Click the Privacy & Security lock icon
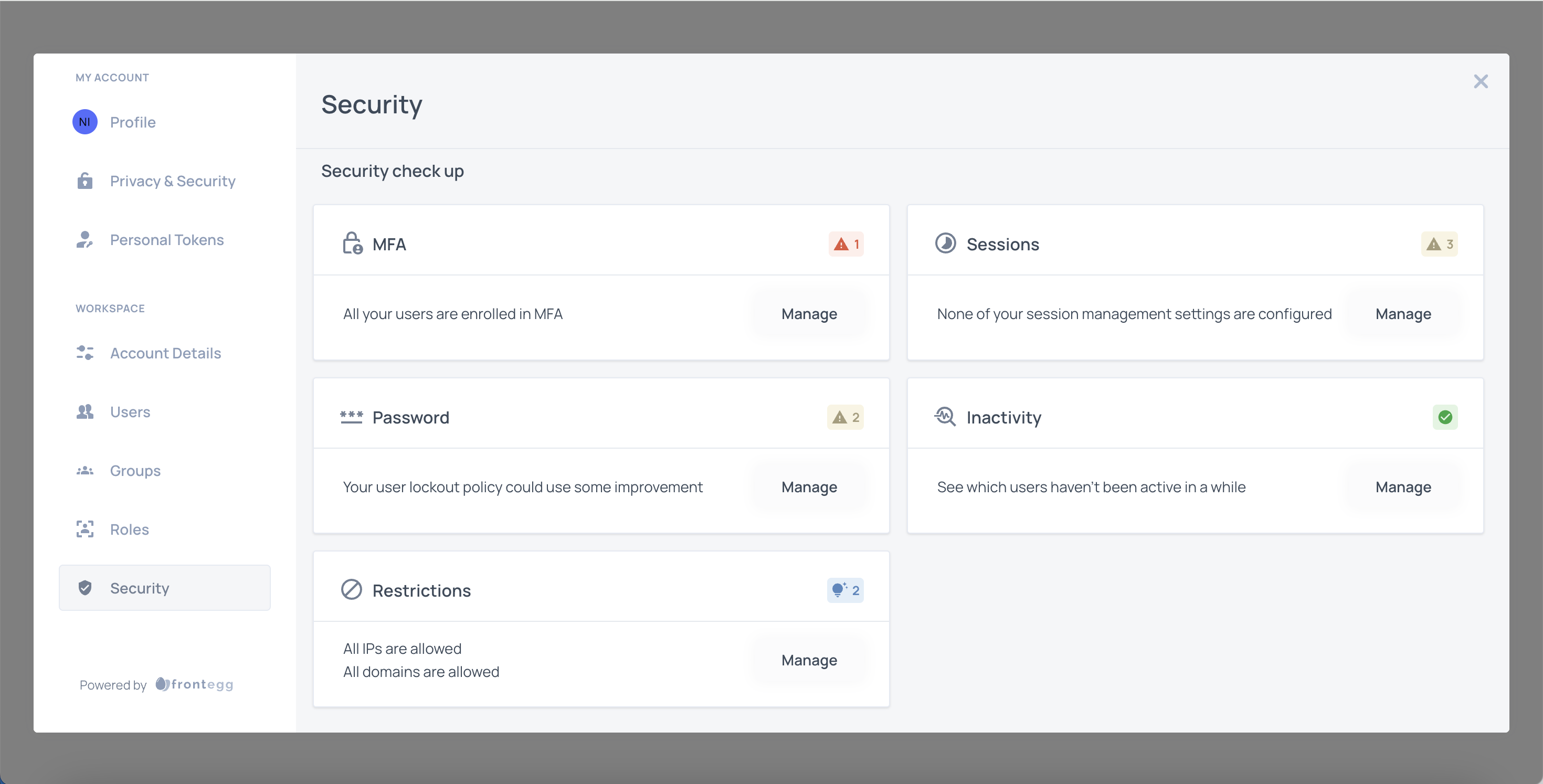 click(x=84, y=181)
